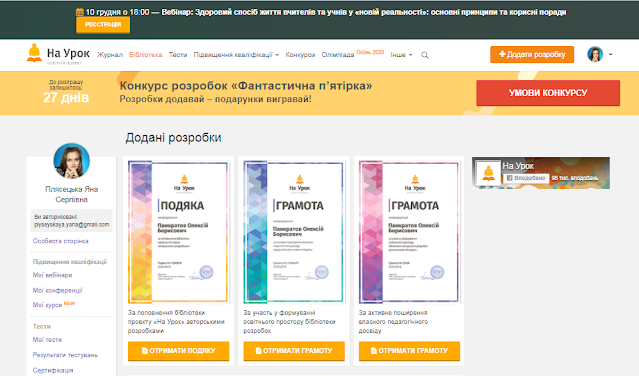The height and width of the screenshot is (376, 639).
Task: Click text За поповнення бібліотеки проекту
Action: pos(176,322)
